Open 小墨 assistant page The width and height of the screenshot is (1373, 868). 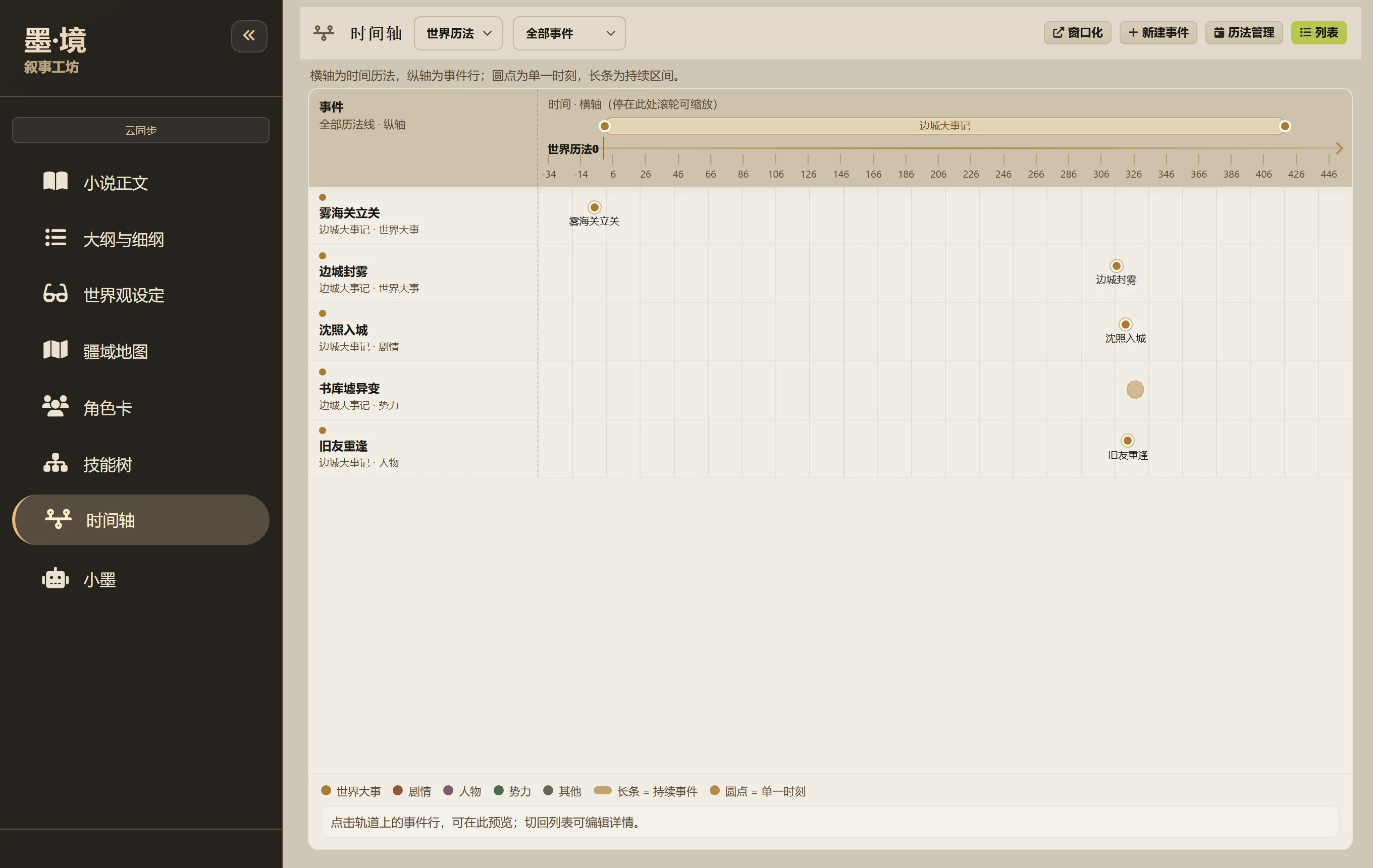[140, 580]
